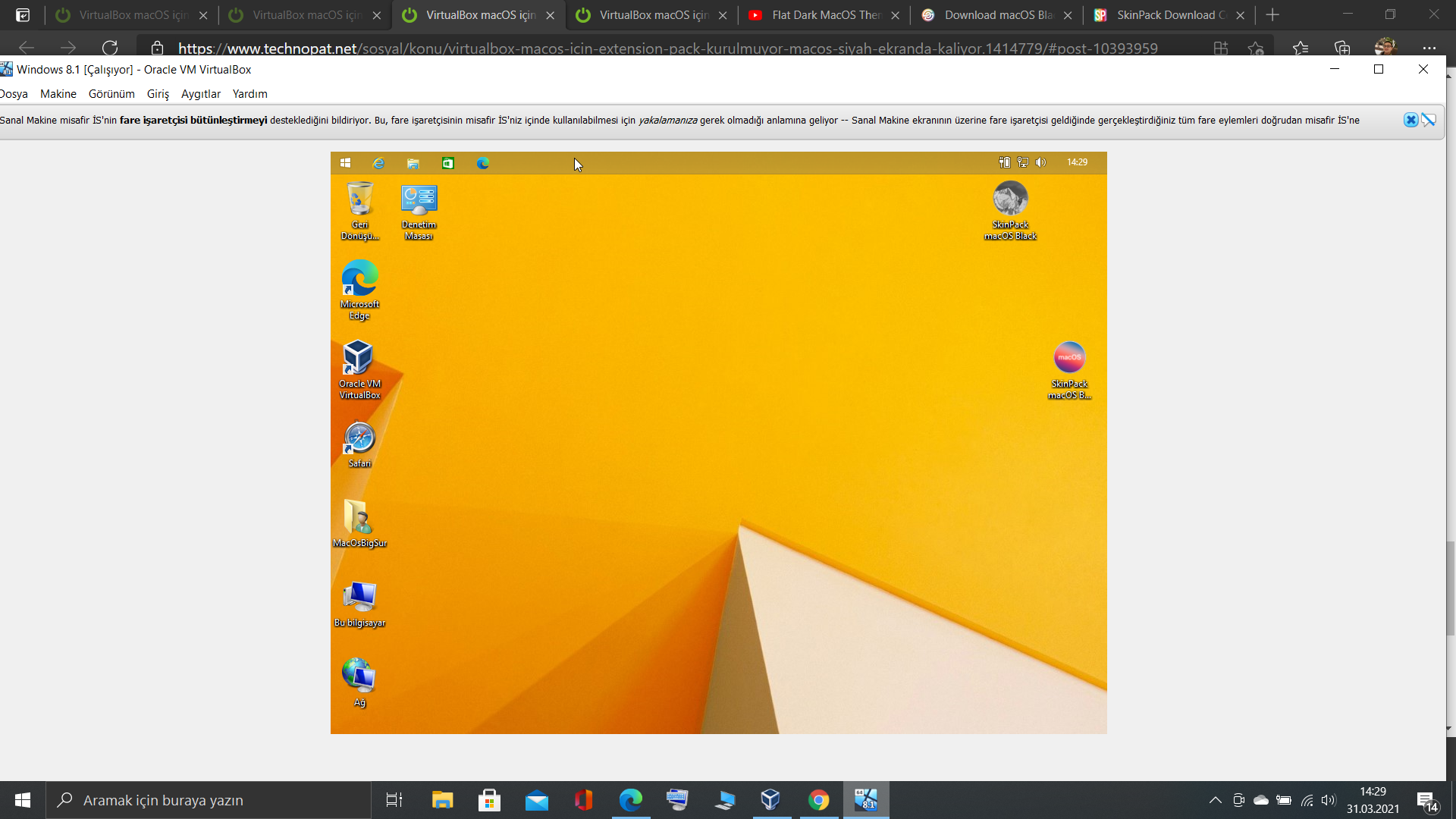This screenshot has width=1456, height=819.
Task: Show hidden system tray icons
Action: click(x=1215, y=800)
